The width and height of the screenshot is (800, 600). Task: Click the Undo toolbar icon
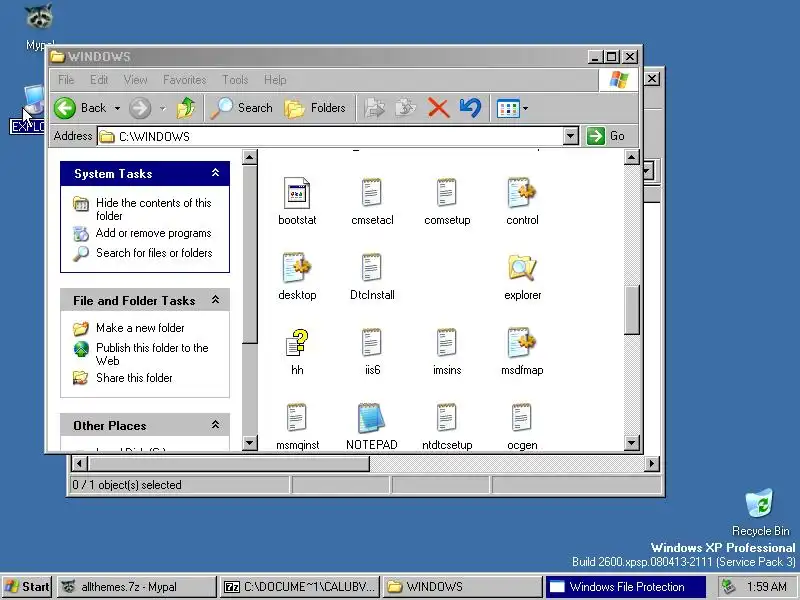pos(470,108)
